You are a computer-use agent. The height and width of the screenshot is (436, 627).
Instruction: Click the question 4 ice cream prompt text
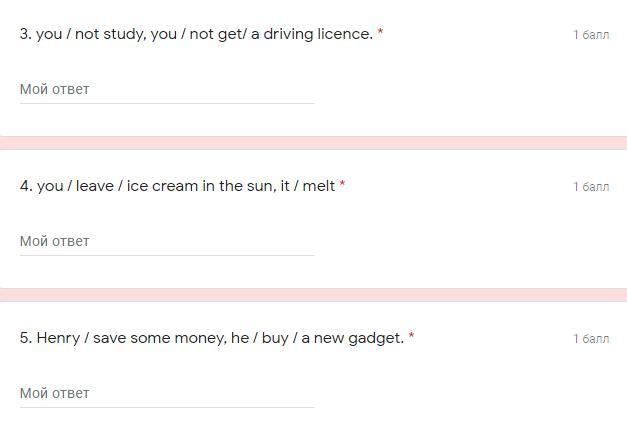pos(178,186)
